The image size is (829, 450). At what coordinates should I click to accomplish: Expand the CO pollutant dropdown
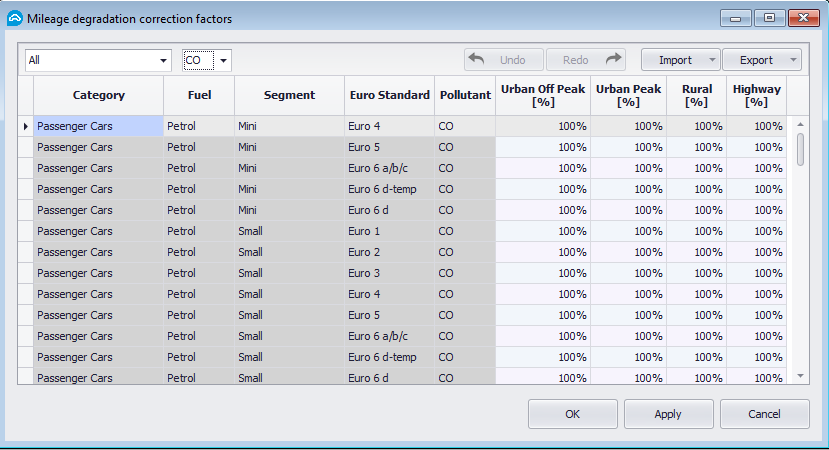224,61
